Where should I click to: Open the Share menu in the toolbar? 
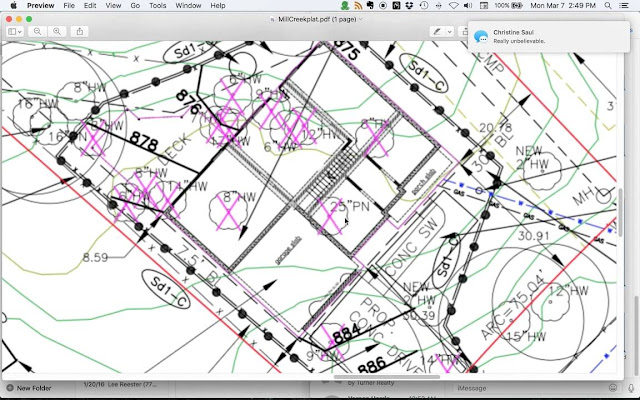pyautogui.click(x=80, y=31)
